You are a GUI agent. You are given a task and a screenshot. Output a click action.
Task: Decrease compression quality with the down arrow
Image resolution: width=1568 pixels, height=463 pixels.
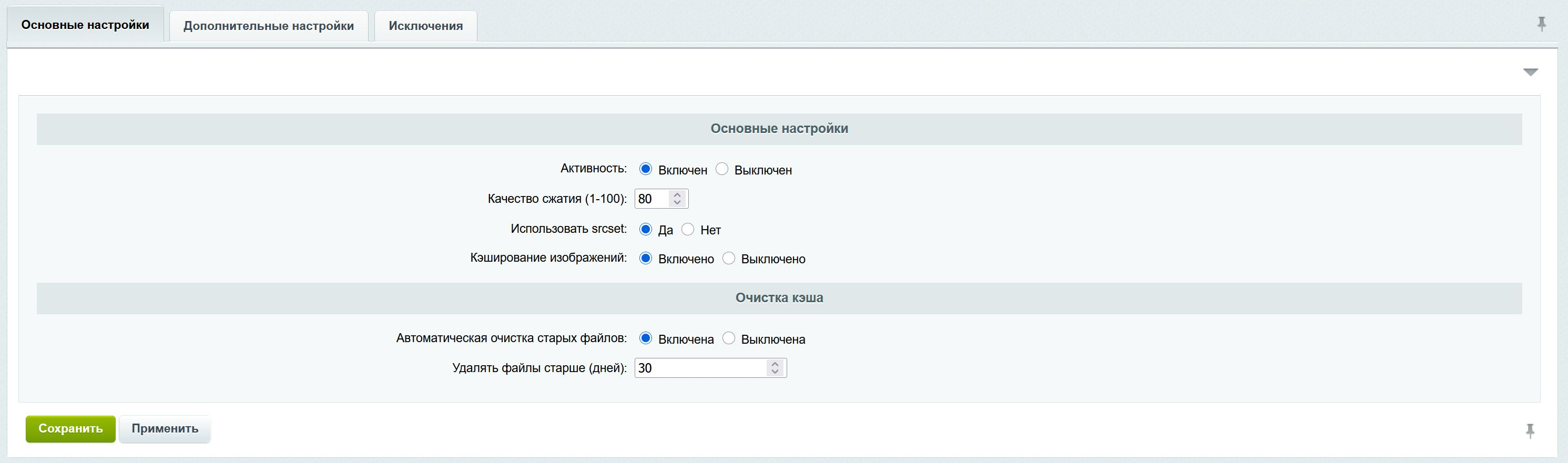[x=677, y=203]
